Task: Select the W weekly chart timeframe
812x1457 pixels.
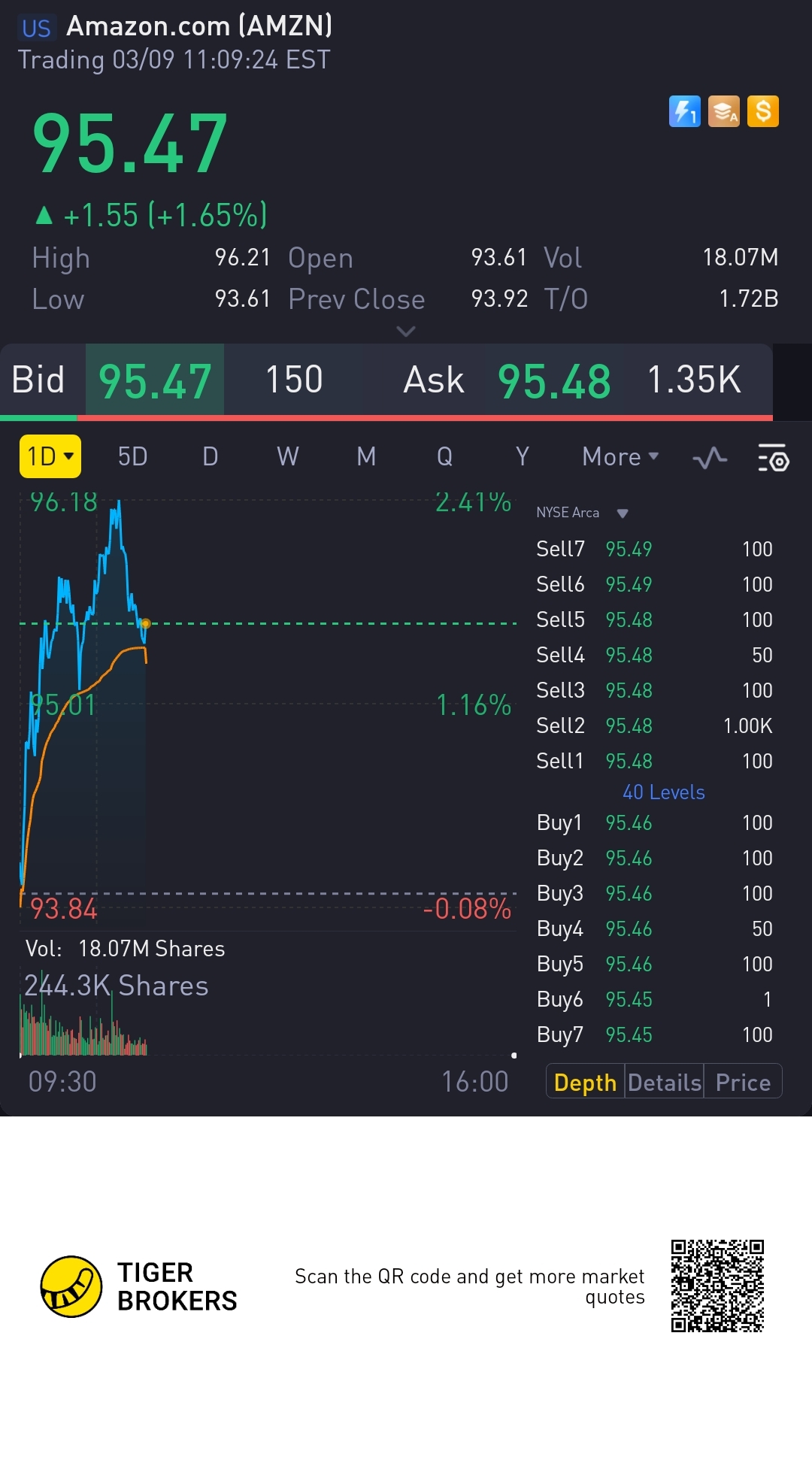Action: 288,456
